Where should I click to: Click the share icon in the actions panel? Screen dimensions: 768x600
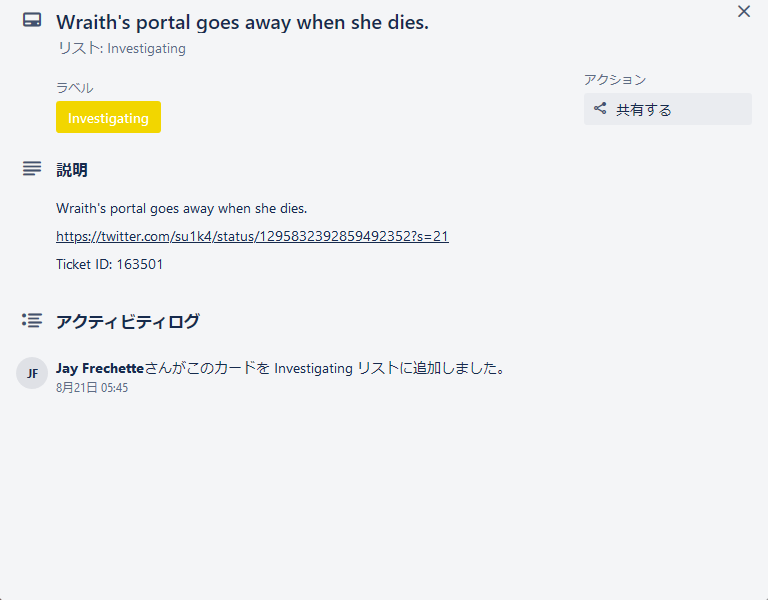[x=600, y=109]
